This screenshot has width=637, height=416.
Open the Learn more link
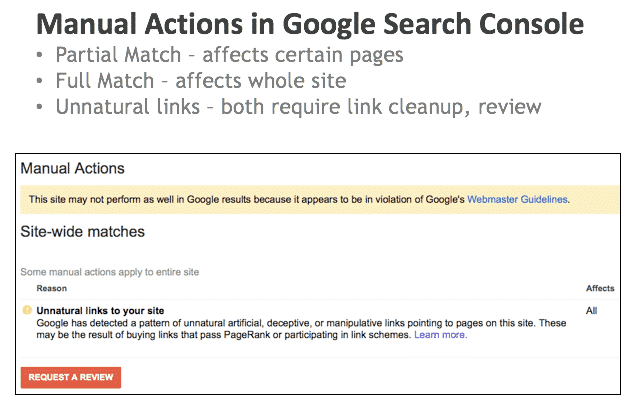(x=440, y=335)
